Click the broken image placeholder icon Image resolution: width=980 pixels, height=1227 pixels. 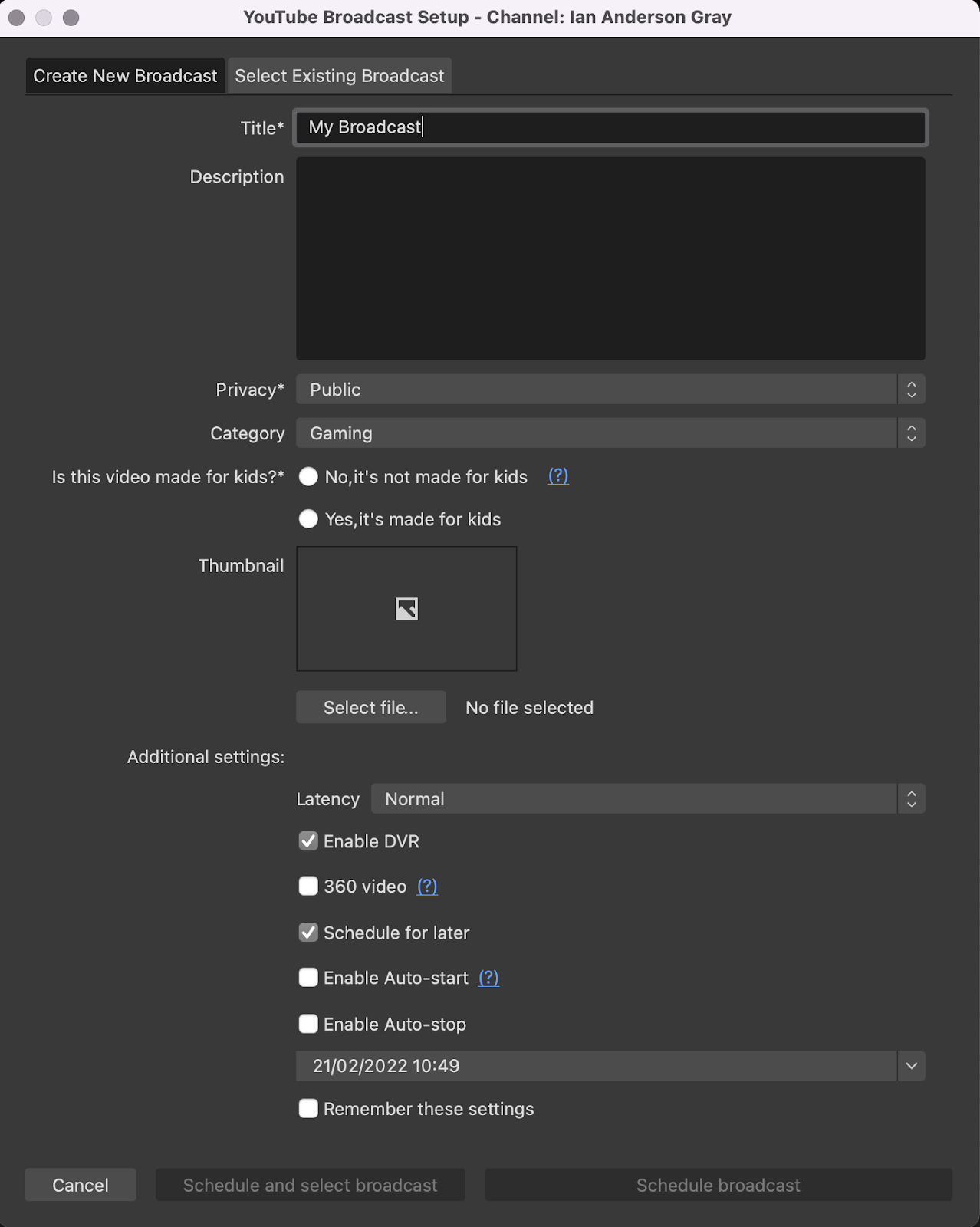pos(406,609)
